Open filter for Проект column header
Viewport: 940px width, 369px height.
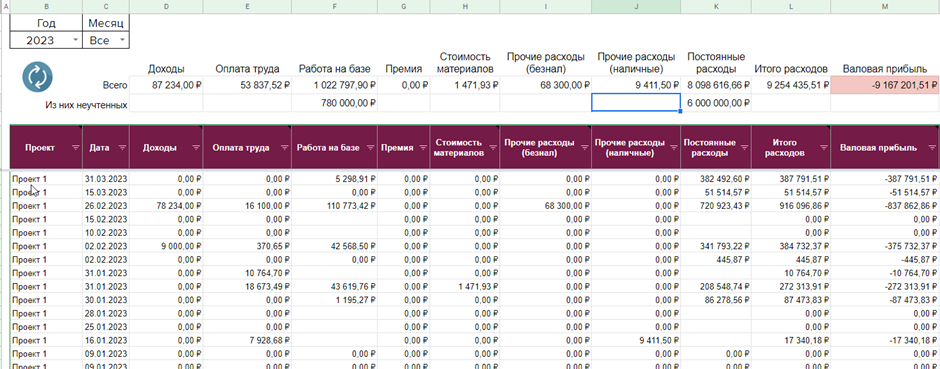[x=76, y=147]
